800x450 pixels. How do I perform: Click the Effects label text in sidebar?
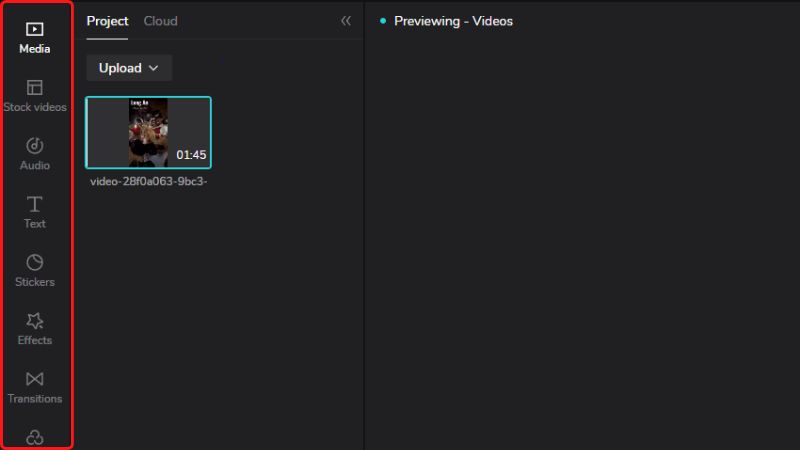(x=35, y=340)
